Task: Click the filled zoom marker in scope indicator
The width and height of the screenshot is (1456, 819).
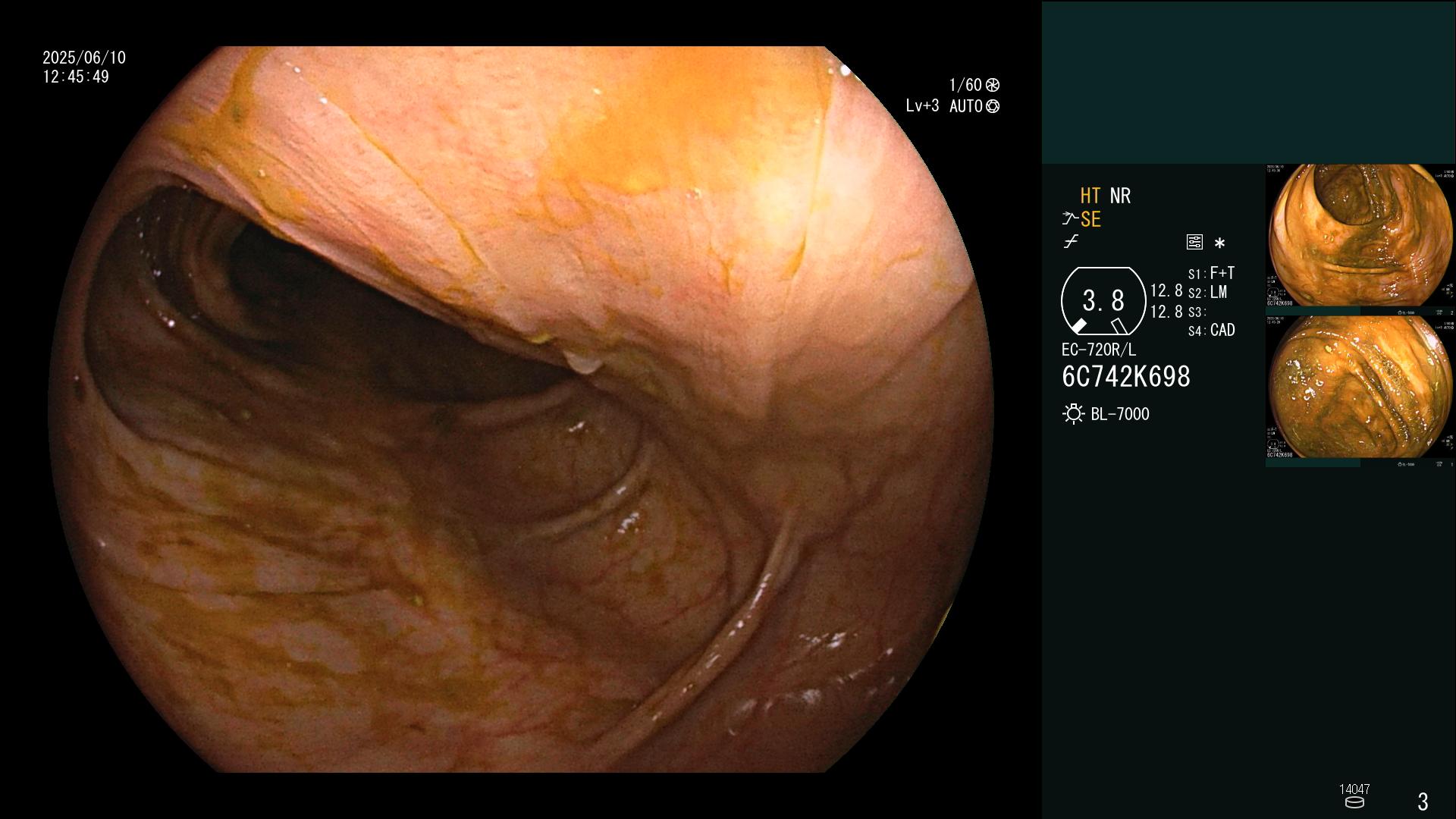Action: click(x=1078, y=326)
